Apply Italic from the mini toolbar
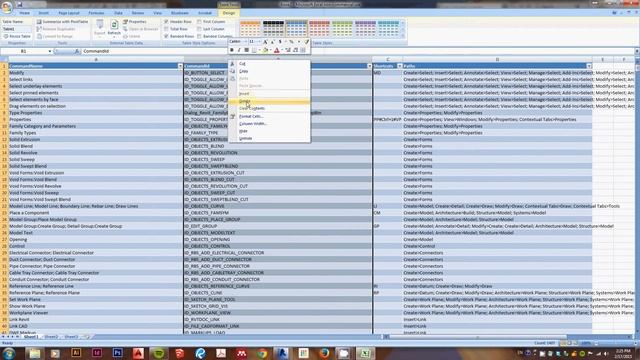This screenshot has width=640, height=360. pyautogui.click(x=239, y=50)
